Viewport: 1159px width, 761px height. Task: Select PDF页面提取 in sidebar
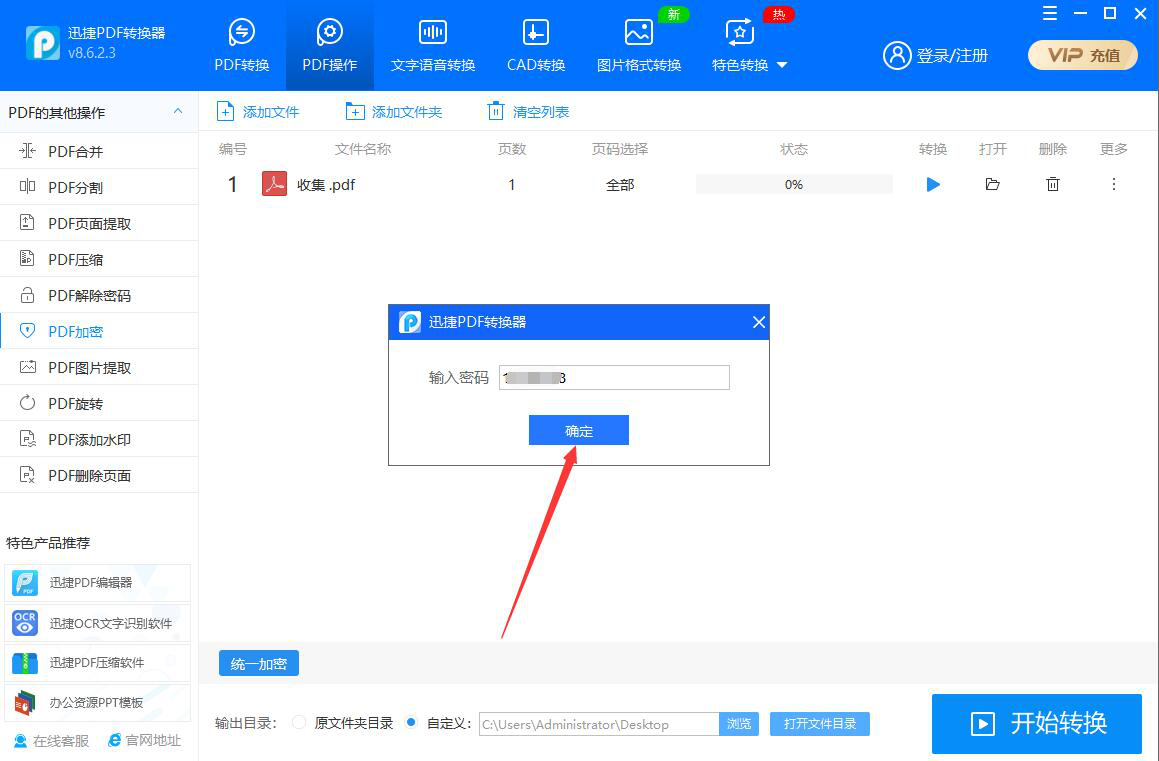(99, 223)
